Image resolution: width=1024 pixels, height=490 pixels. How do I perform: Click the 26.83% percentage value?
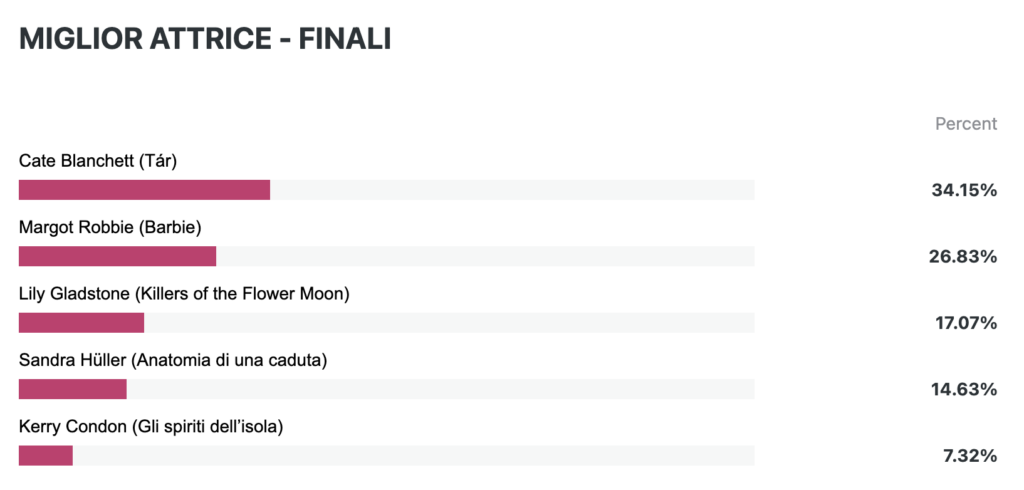point(963,257)
